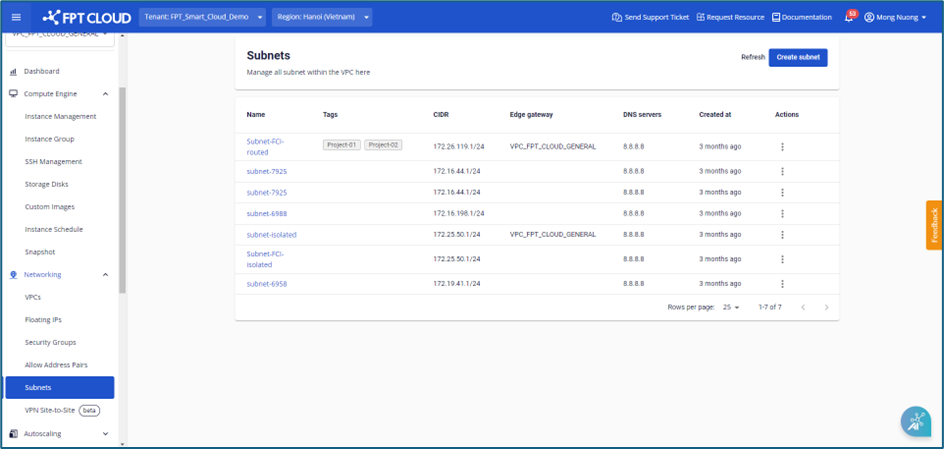Open the Feedback side tab
The width and height of the screenshot is (944, 449).
[x=934, y=225]
